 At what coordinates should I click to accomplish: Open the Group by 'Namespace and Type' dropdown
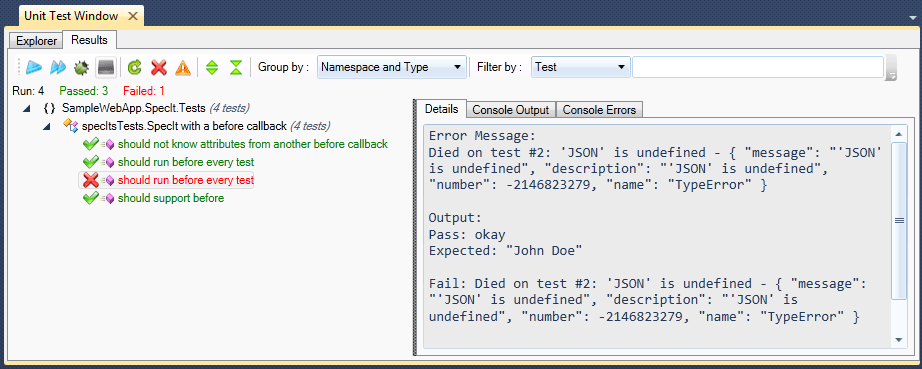392,67
